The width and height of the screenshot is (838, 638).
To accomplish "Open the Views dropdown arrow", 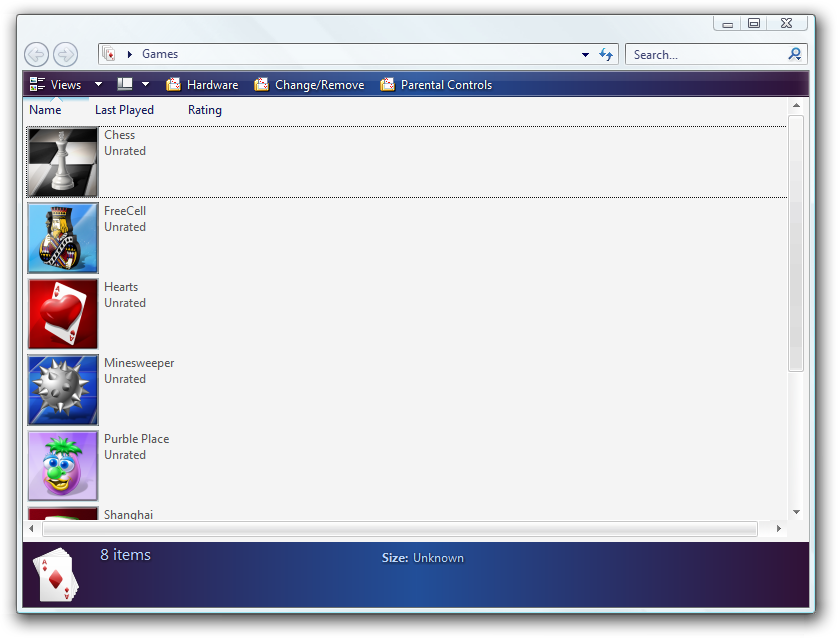I will point(98,84).
